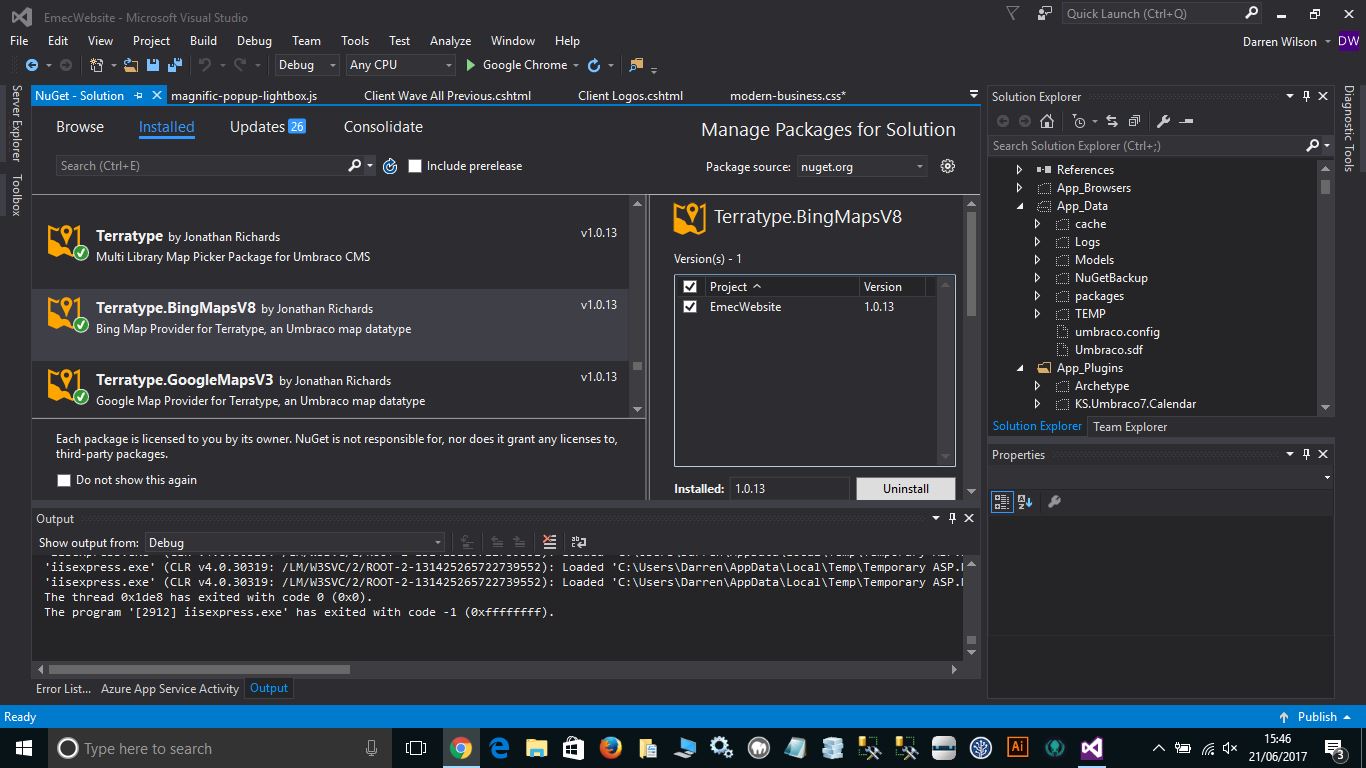Screen dimensions: 1366x768
Task: Click Sync with Active Document icon
Action: (1111, 121)
